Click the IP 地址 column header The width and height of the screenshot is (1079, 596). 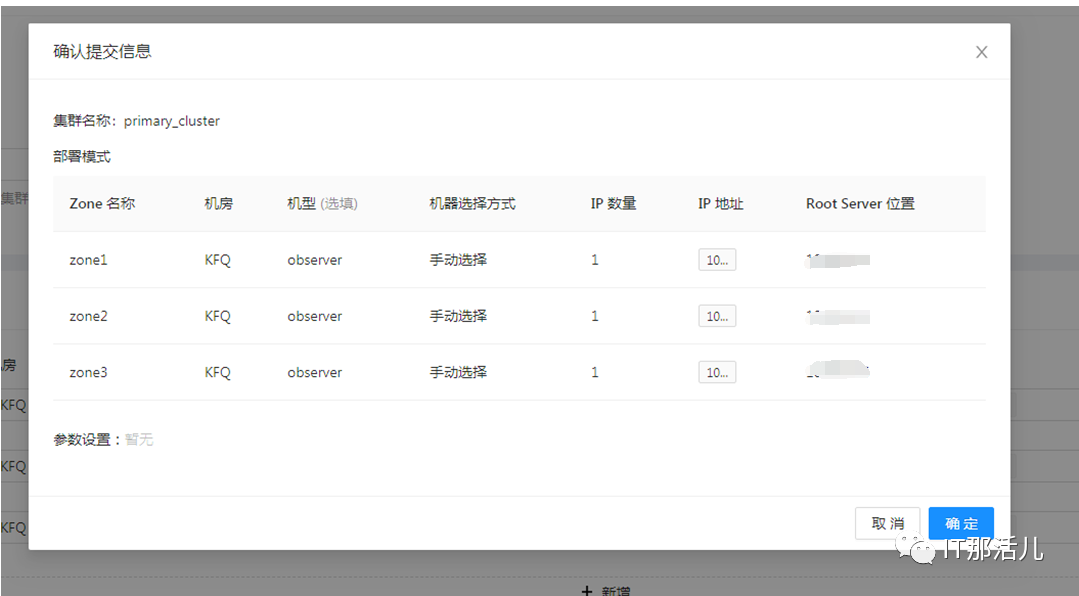pyautogui.click(x=720, y=204)
